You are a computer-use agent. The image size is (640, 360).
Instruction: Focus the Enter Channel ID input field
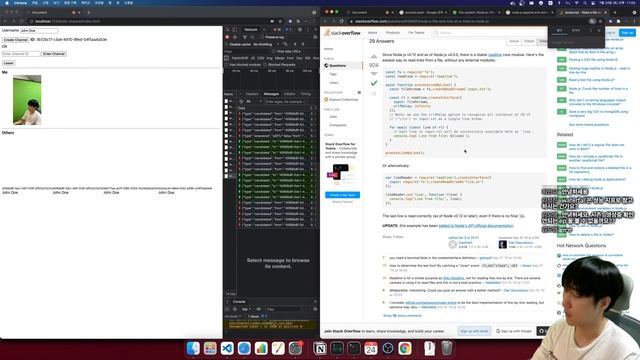21,54
